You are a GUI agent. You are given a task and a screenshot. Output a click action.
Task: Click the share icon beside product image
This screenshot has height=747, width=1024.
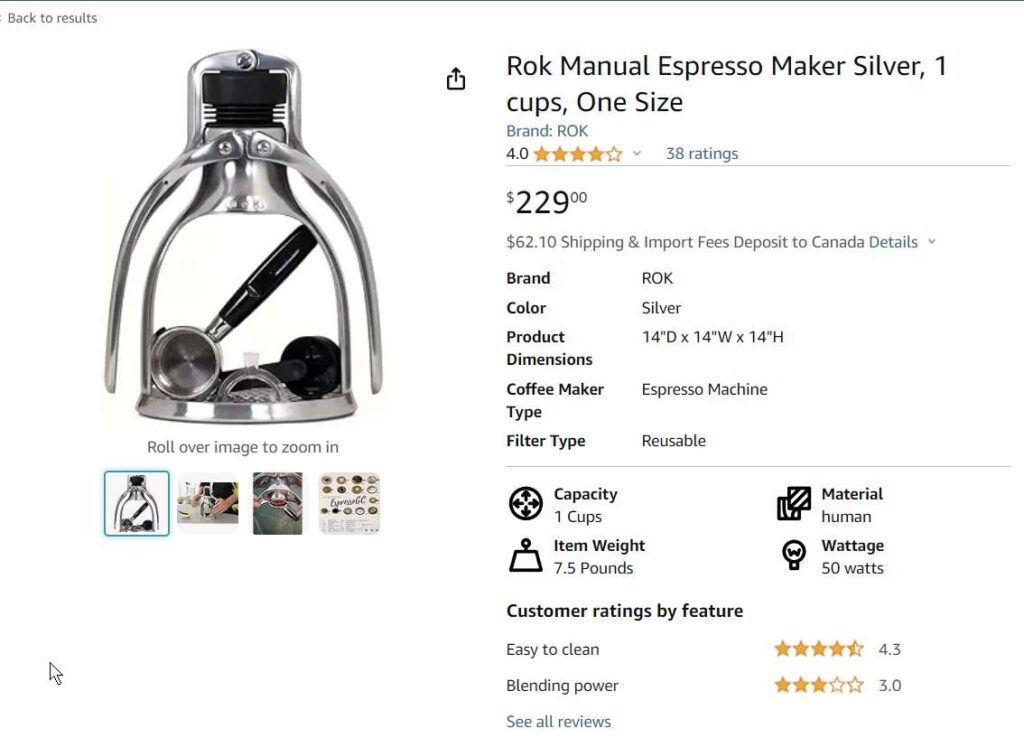click(456, 79)
